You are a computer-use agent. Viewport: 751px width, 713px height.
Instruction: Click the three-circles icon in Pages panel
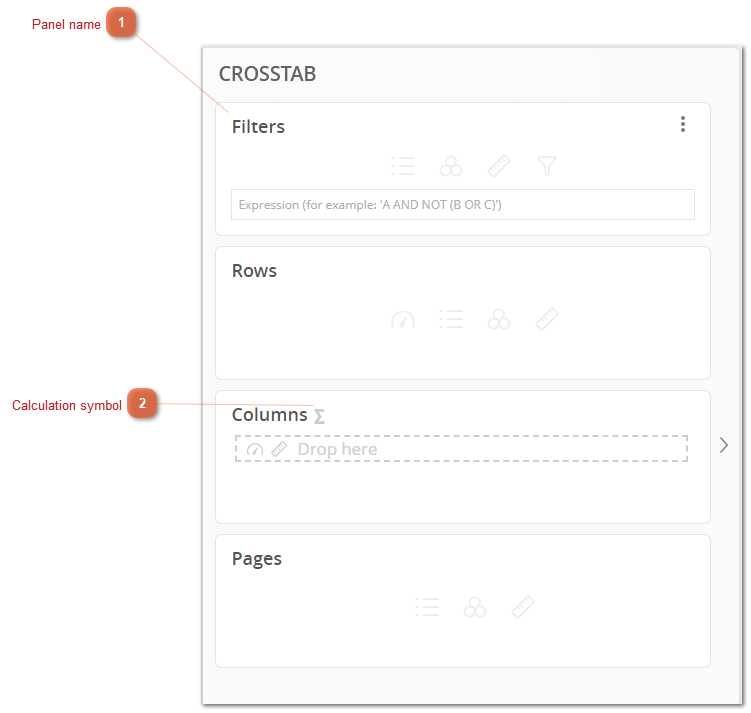pyautogui.click(x=475, y=607)
